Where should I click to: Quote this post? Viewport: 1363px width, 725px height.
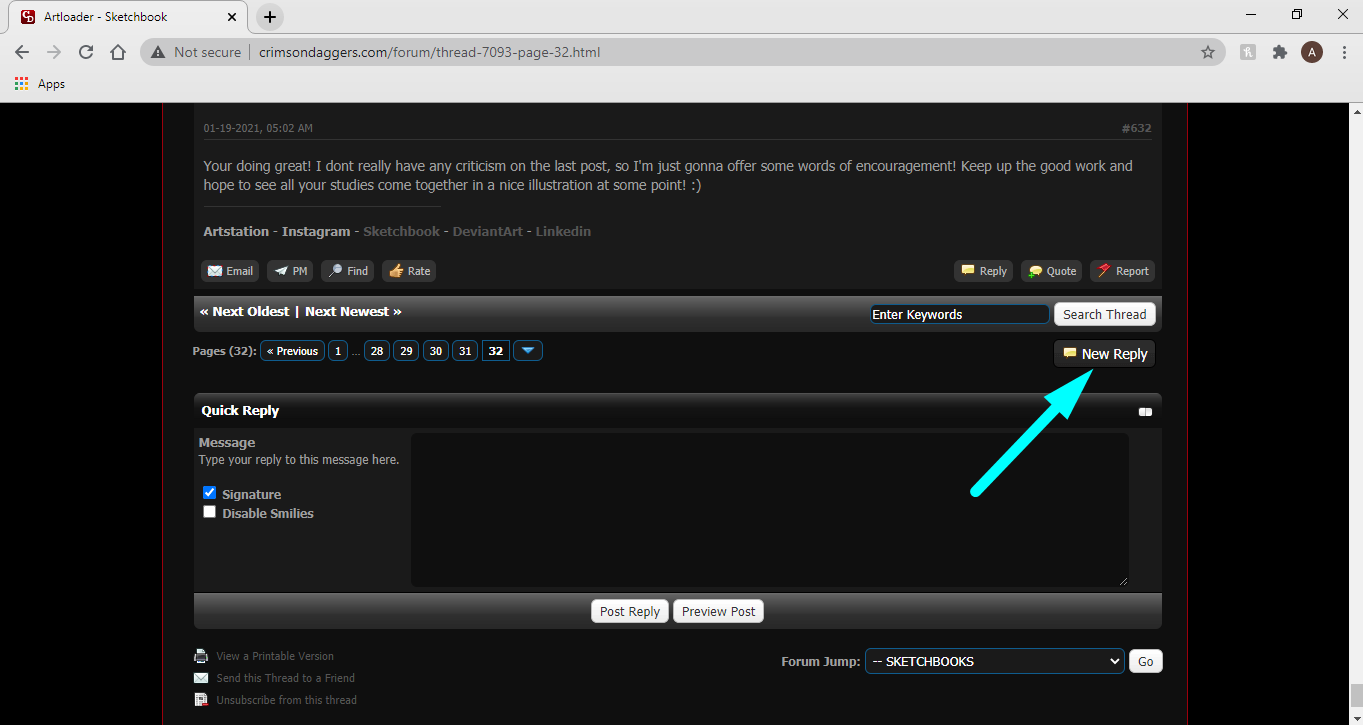(x=1052, y=271)
